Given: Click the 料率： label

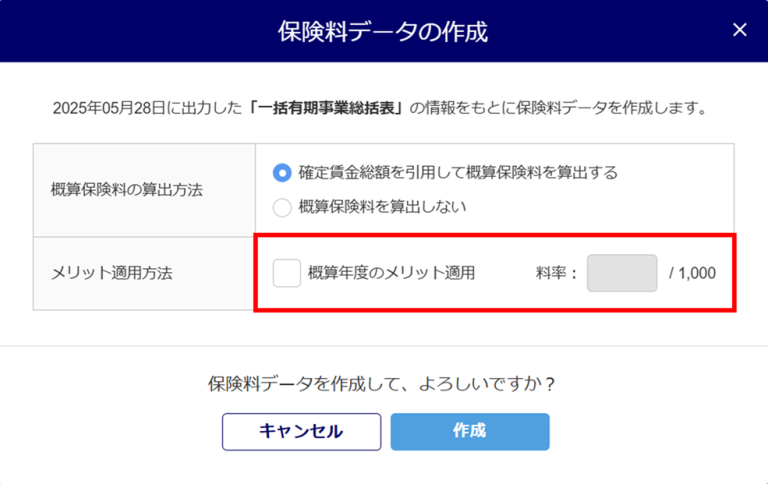Looking at the screenshot, I should coord(556,273).
